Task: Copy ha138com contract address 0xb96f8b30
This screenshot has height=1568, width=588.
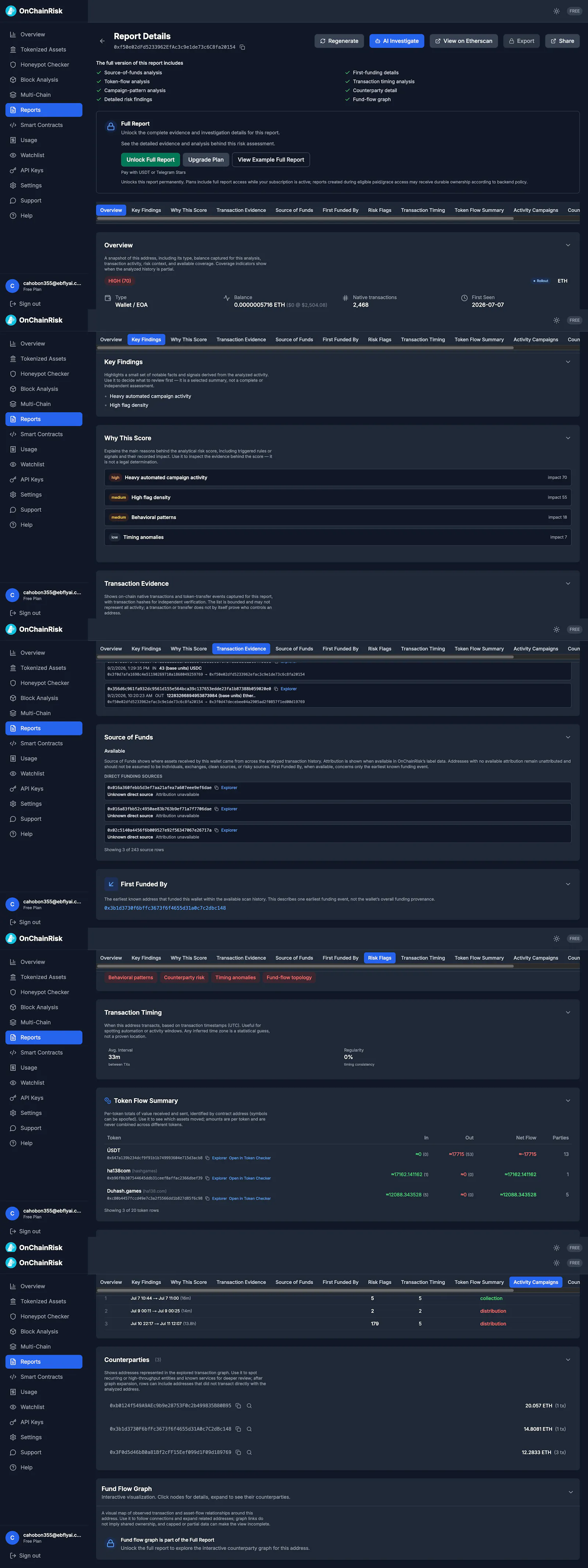Action: coord(207,1178)
